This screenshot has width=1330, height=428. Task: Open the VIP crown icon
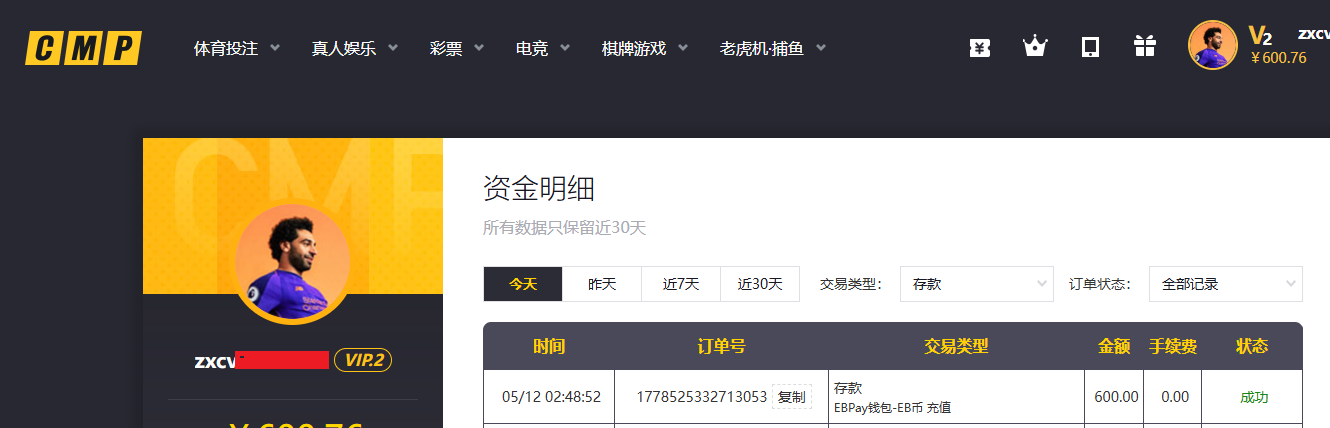(x=1034, y=46)
